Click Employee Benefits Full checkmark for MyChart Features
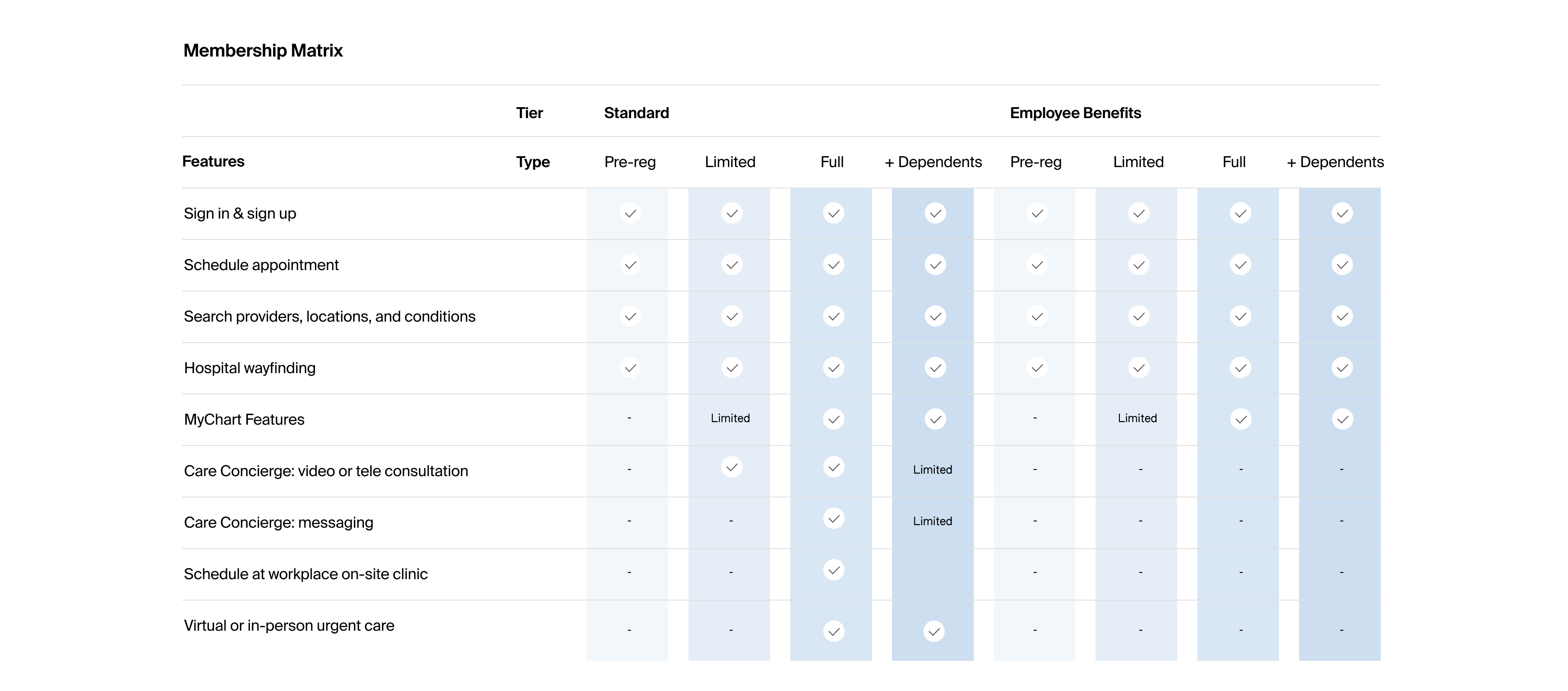This screenshot has width=1568, height=691. tap(1240, 419)
